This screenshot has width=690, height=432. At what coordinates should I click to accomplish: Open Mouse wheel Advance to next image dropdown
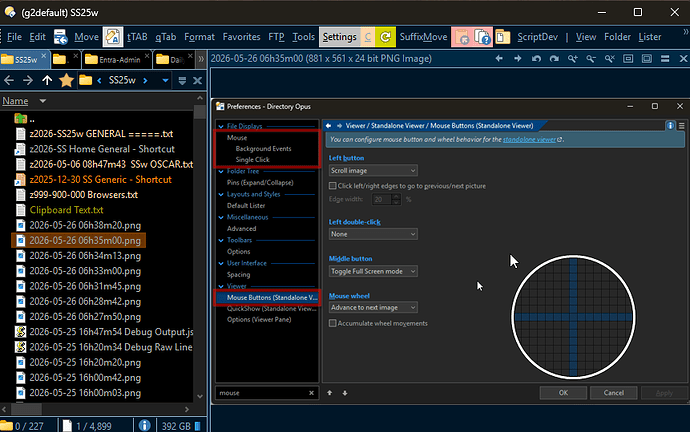tap(373, 308)
